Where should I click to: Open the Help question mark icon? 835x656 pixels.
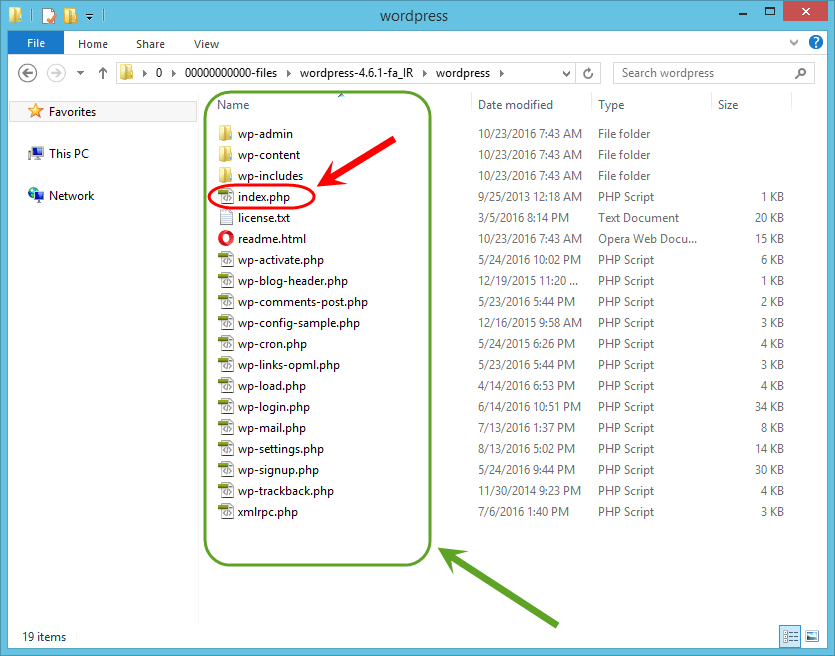click(x=815, y=42)
